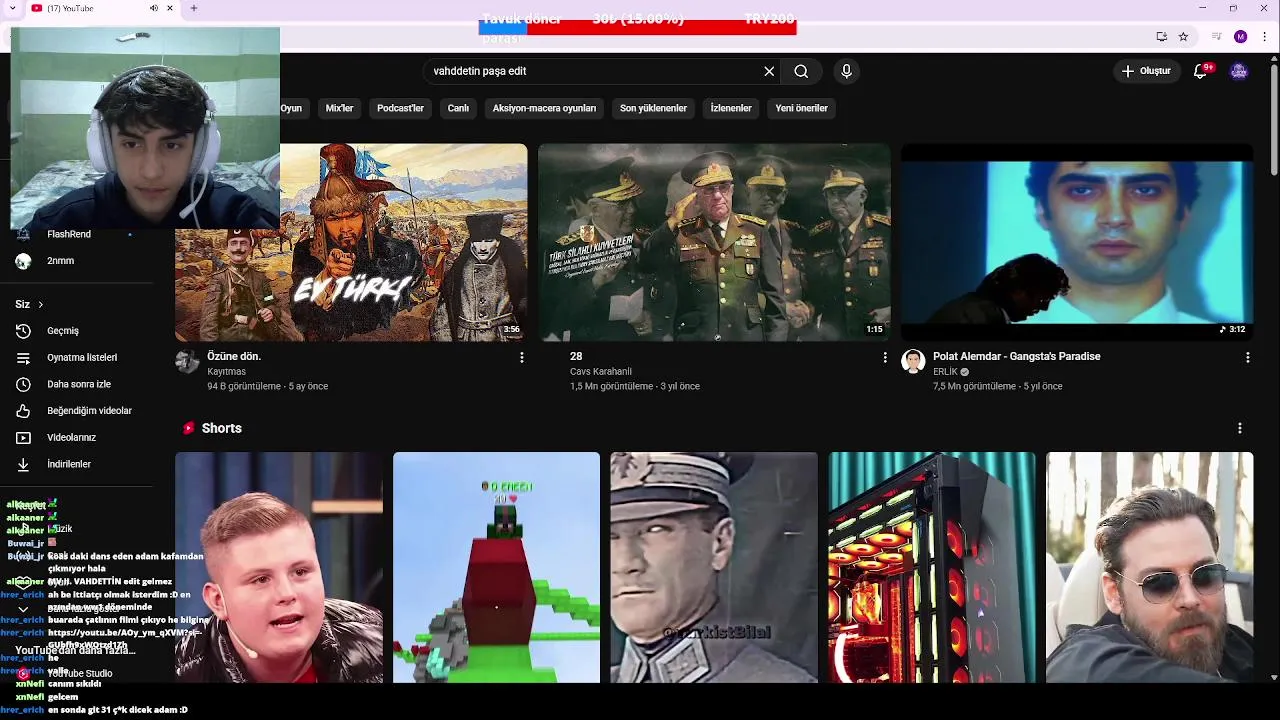Open Polat Alemdar Gangsta's Paradise thumbnail
Viewport: 1280px width, 720px height.
1077,242
